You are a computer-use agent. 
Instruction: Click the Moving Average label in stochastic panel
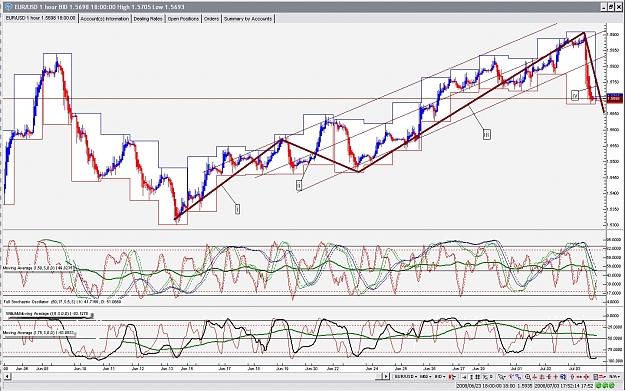(38, 268)
